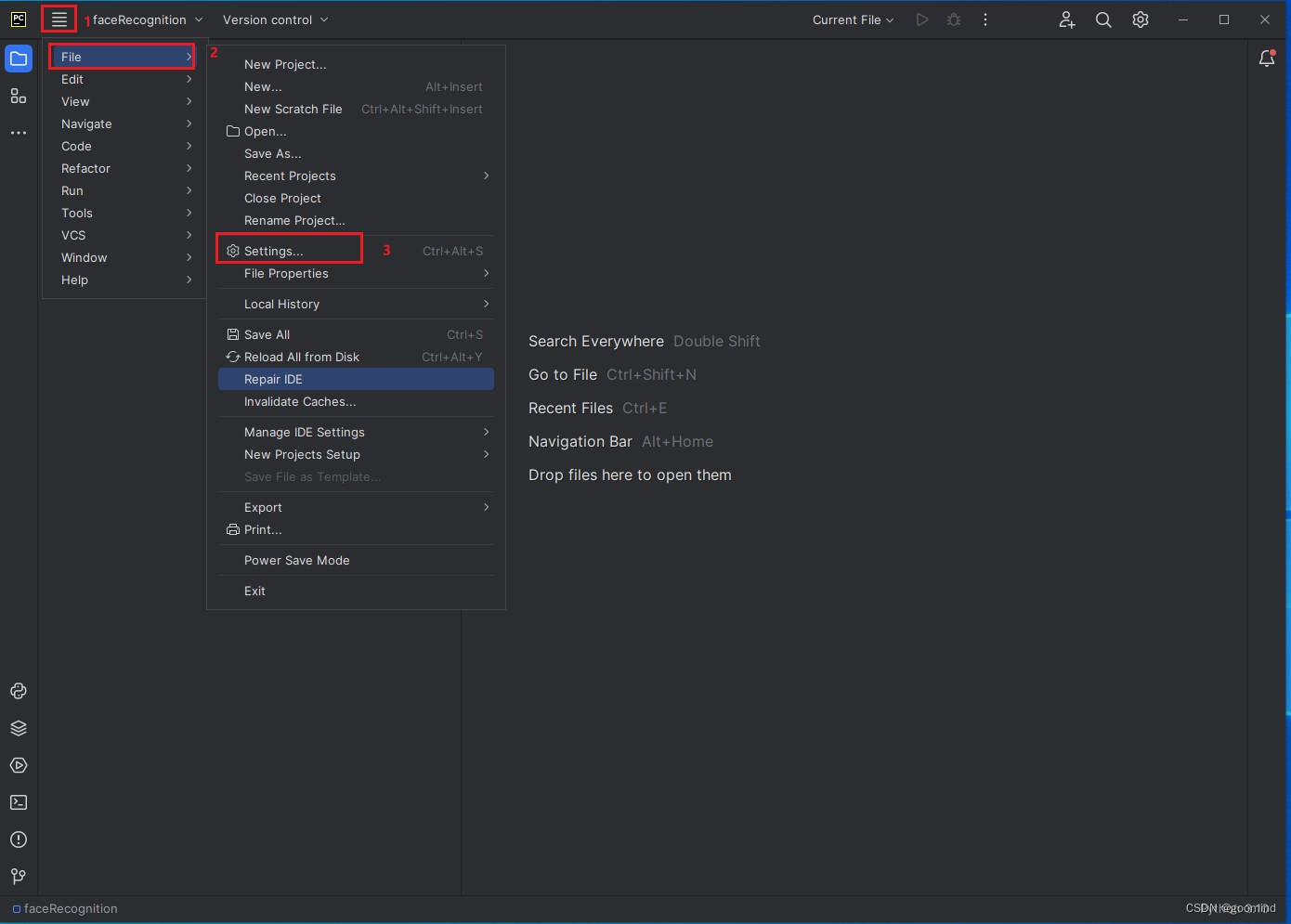Open IDE settings gear icon in toolbar

tap(1141, 20)
